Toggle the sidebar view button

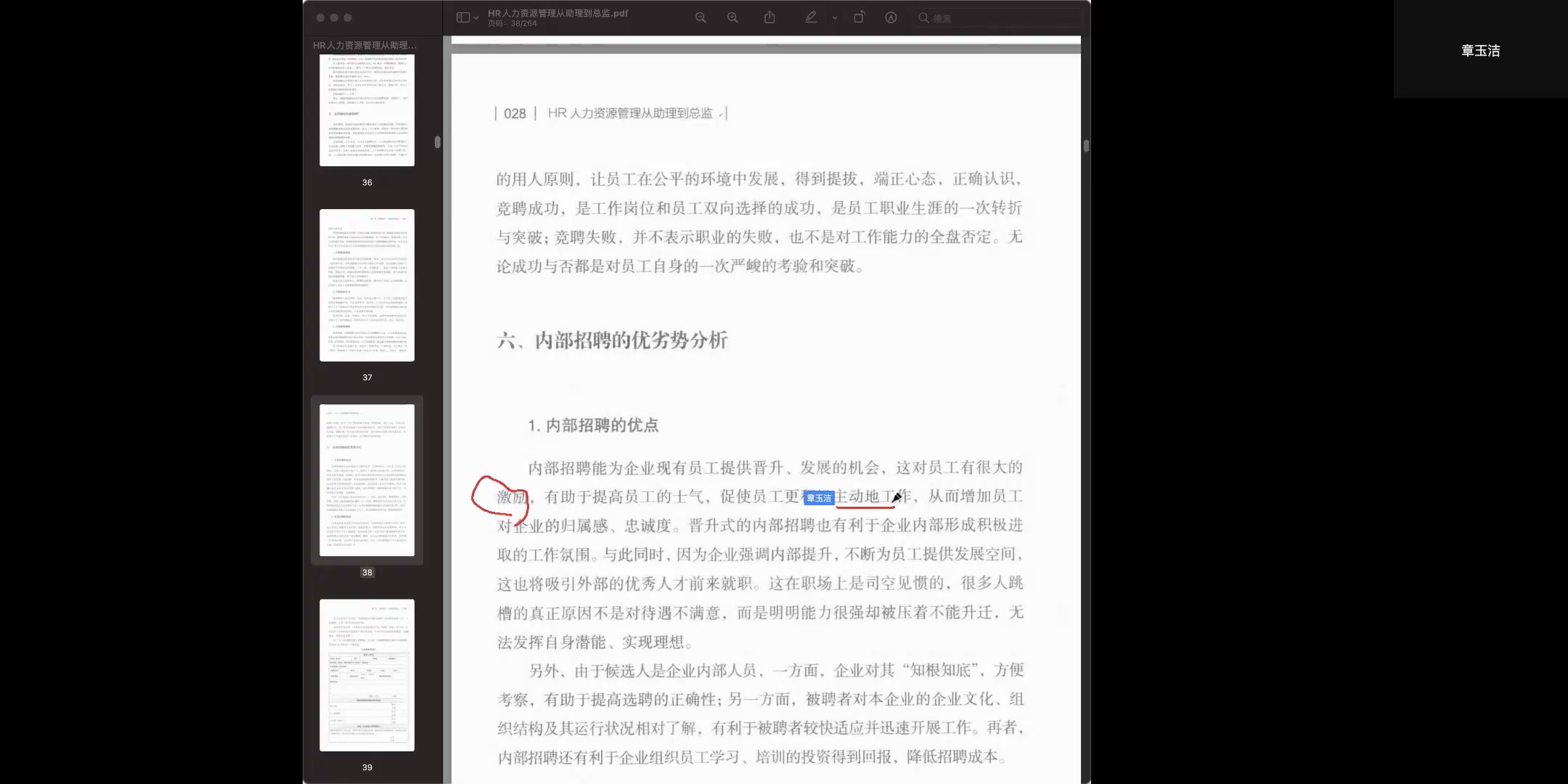pos(462,17)
